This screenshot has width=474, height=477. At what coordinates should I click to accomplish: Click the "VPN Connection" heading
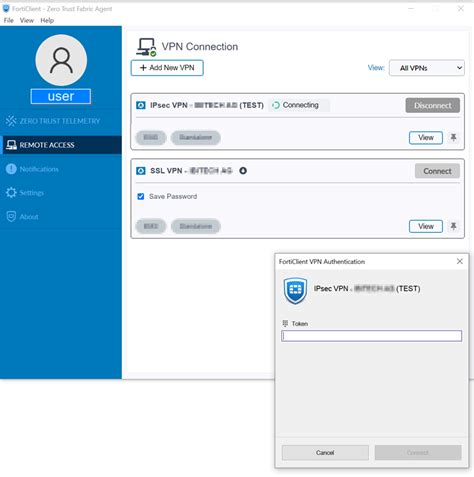(200, 47)
